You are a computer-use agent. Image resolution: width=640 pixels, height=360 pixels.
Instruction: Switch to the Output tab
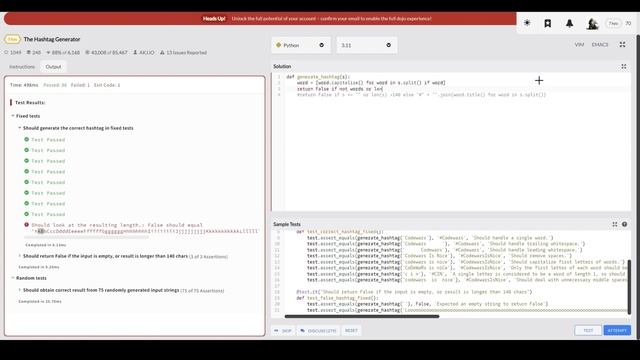(x=53, y=67)
